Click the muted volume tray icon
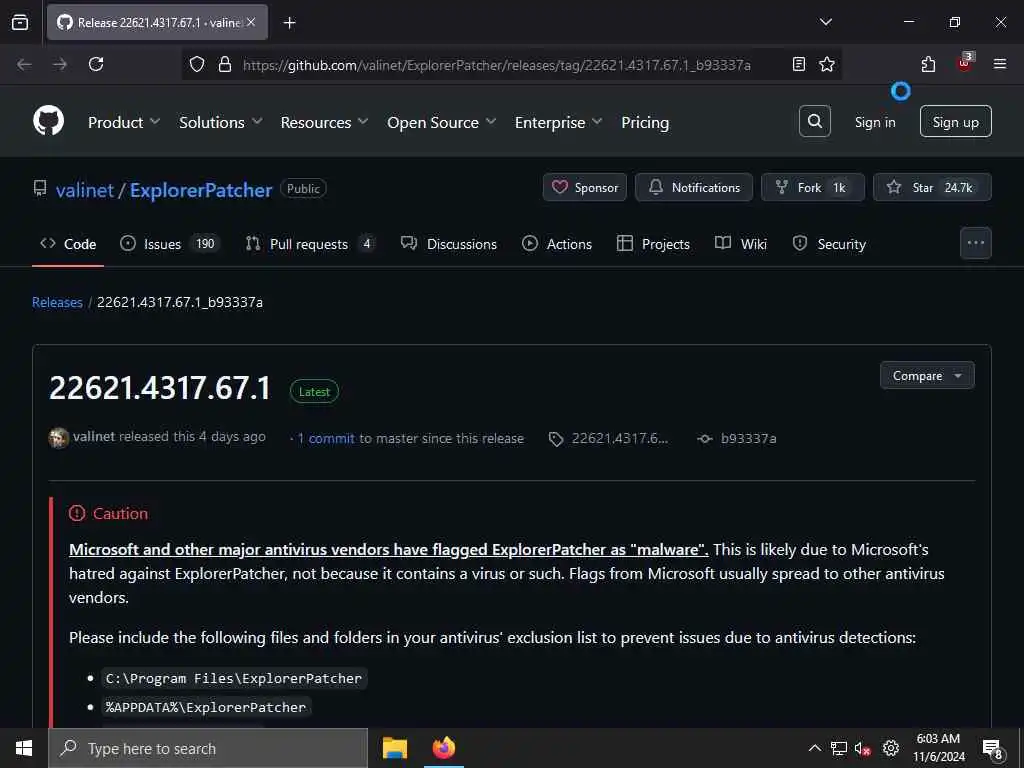 tap(862, 748)
